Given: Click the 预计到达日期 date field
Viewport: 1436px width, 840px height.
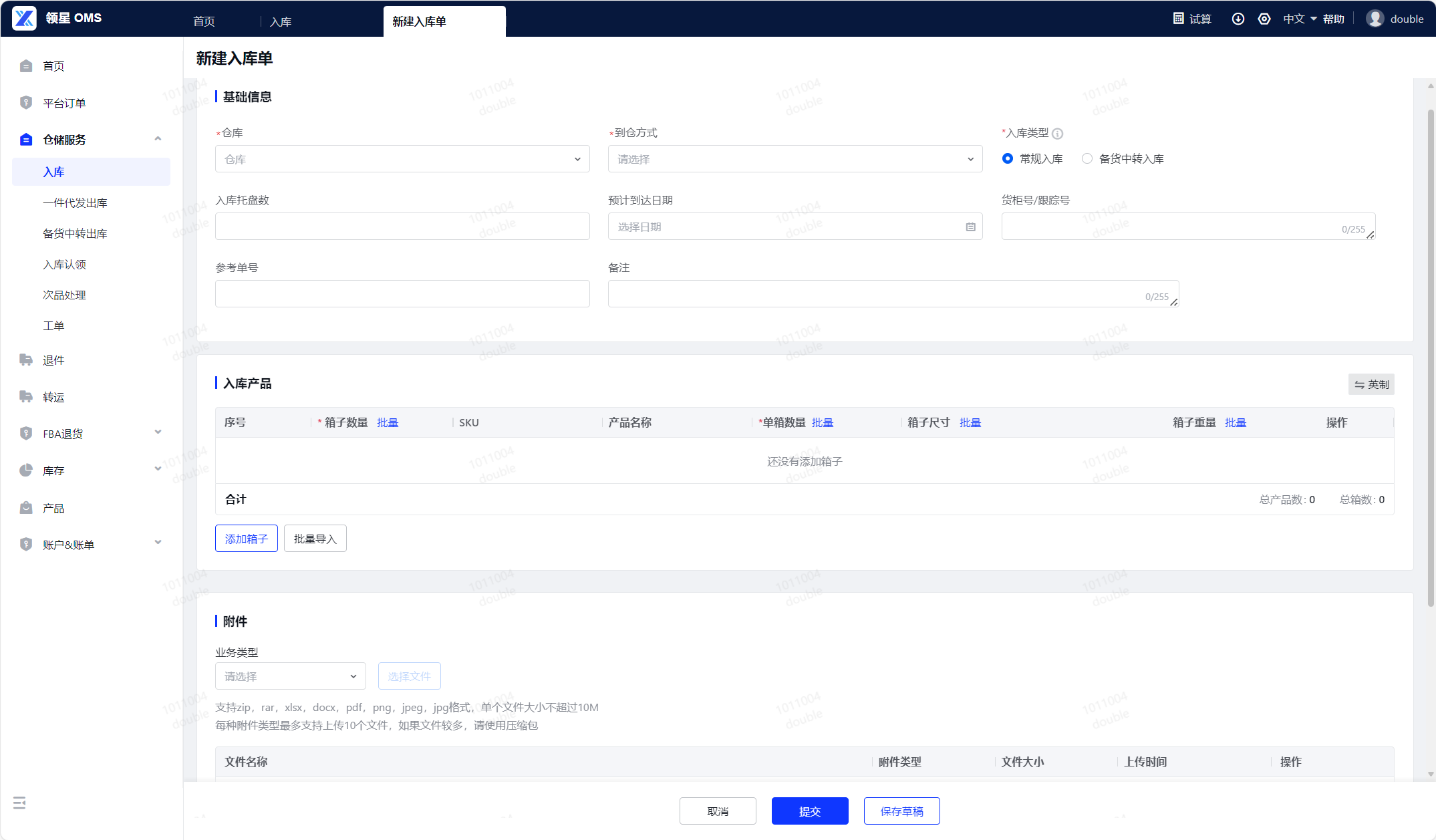Looking at the screenshot, I should click(795, 227).
